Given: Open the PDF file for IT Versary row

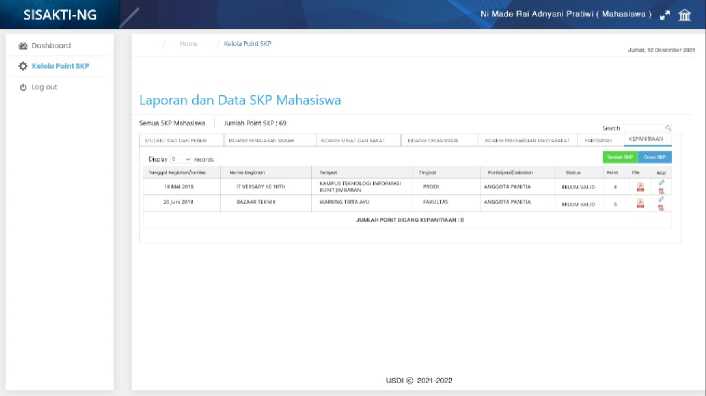Looking at the screenshot, I should (640, 187).
